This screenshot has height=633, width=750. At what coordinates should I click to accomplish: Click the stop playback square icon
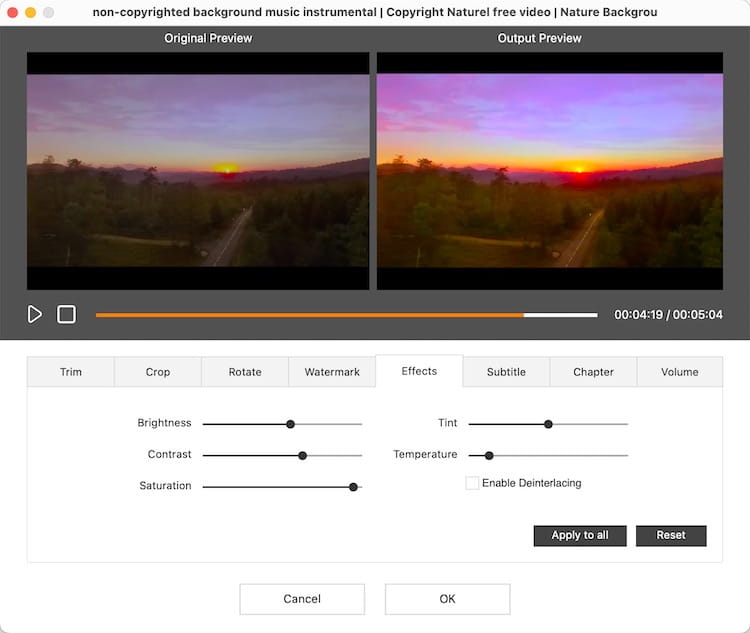pyautogui.click(x=66, y=314)
